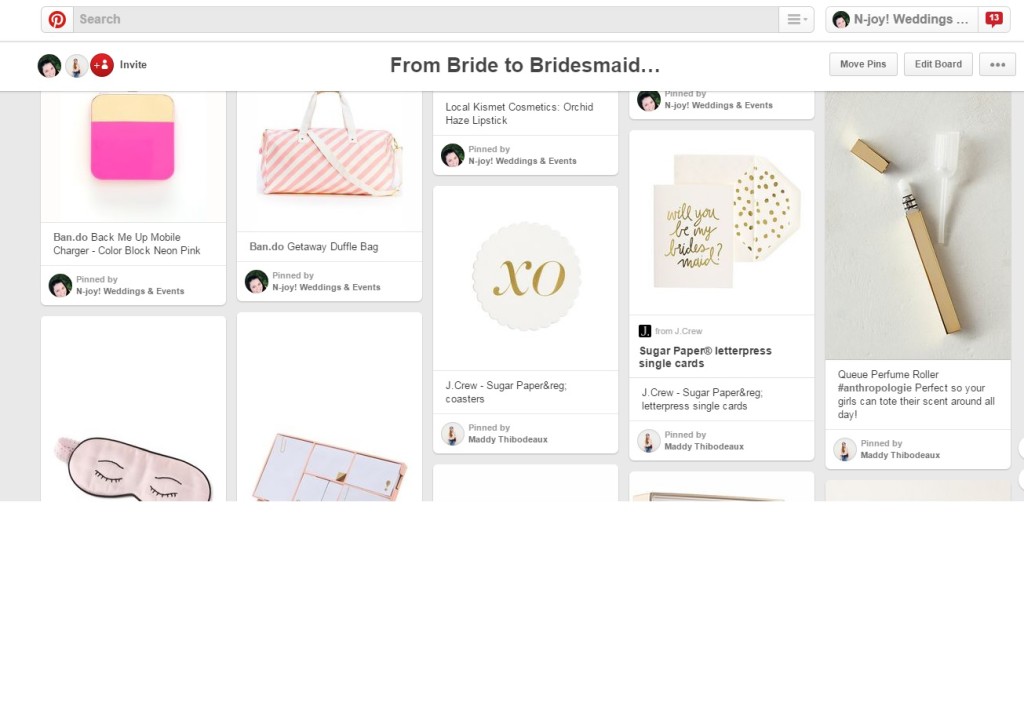Click the #anthropologie hashtag in perfume description
This screenshot has height=706, width=1024.
click(x=874, y=388)
